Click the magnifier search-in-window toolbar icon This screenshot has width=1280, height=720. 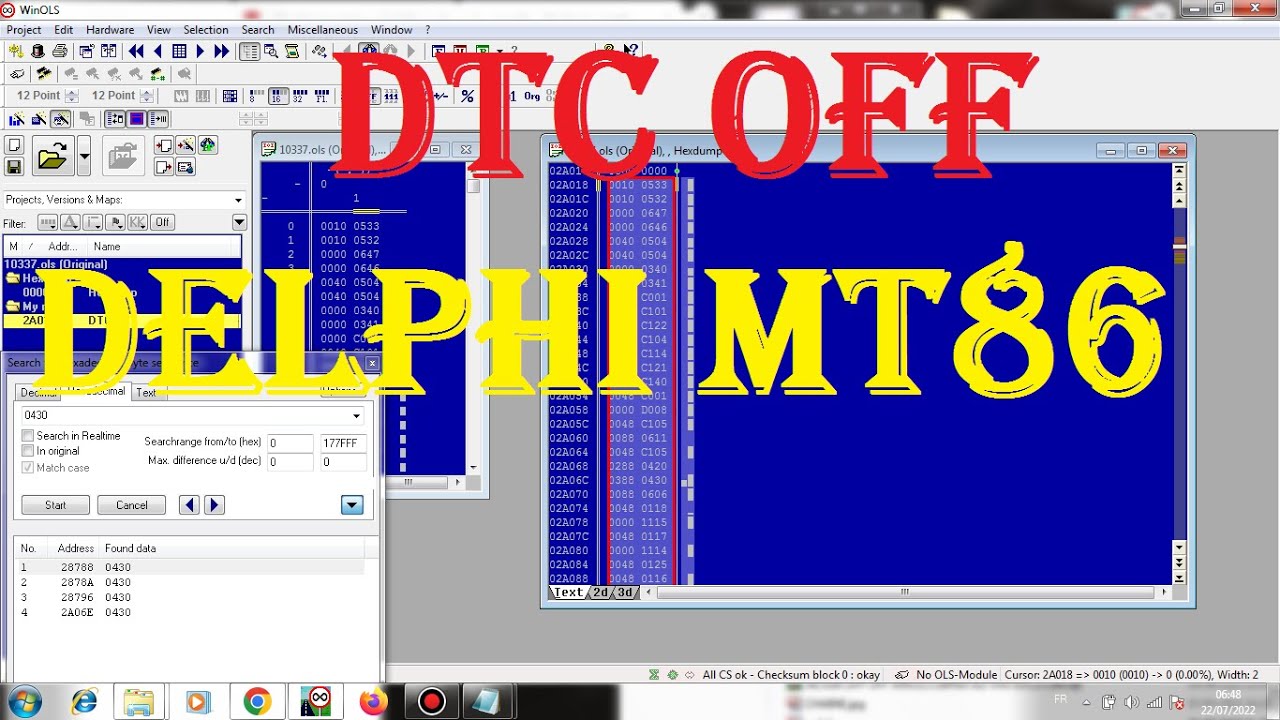pyautogui.click(x=271, y=51)
